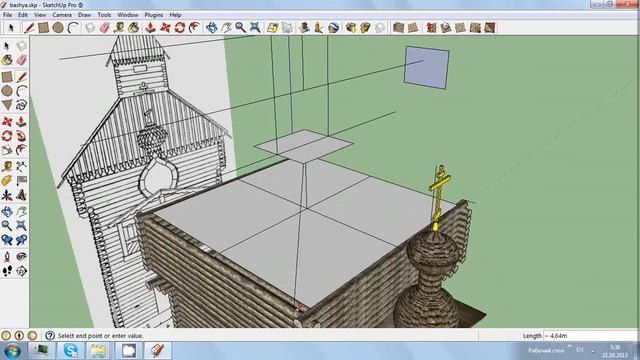This screenshot has height=360, width=640.
Task: Go to Previous view in left tool set
Action: click(x=7, y=240)
